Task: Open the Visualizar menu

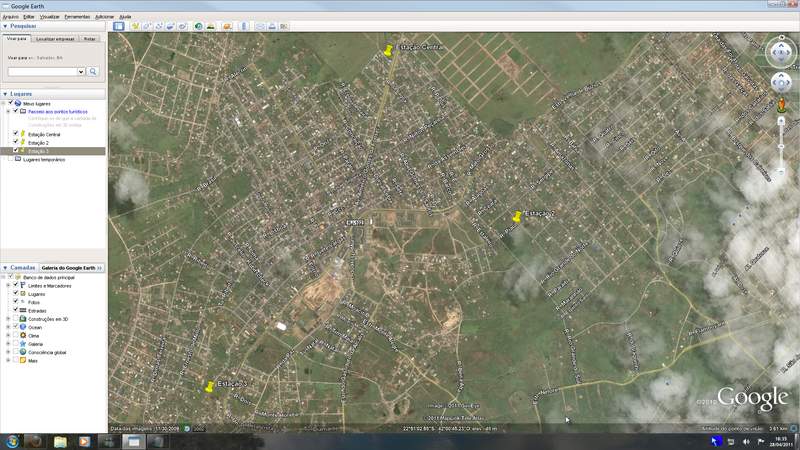Action: (x=49, y=17)
